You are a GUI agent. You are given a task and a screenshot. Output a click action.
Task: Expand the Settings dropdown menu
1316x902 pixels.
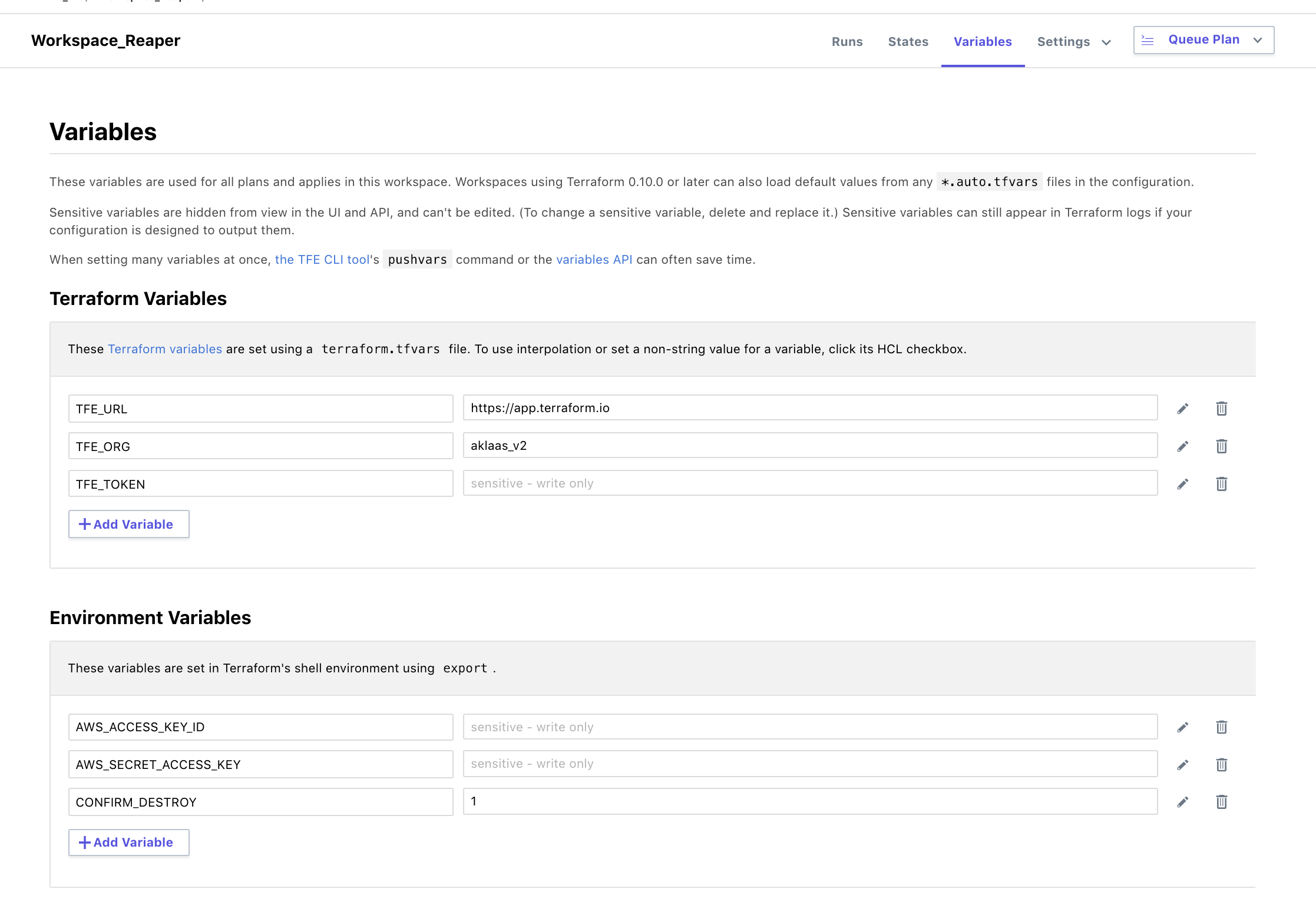1074,42
